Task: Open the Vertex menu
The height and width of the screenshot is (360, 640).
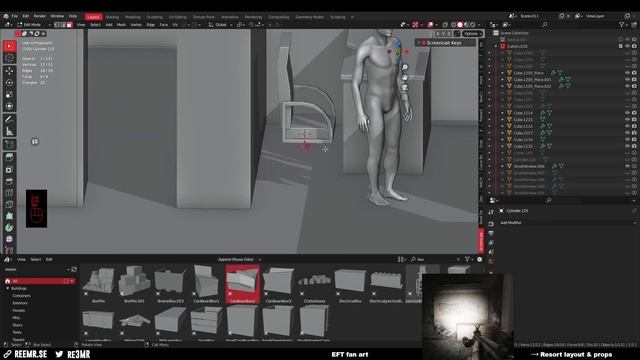Action: pyautogui.click(x=136, y=25)
